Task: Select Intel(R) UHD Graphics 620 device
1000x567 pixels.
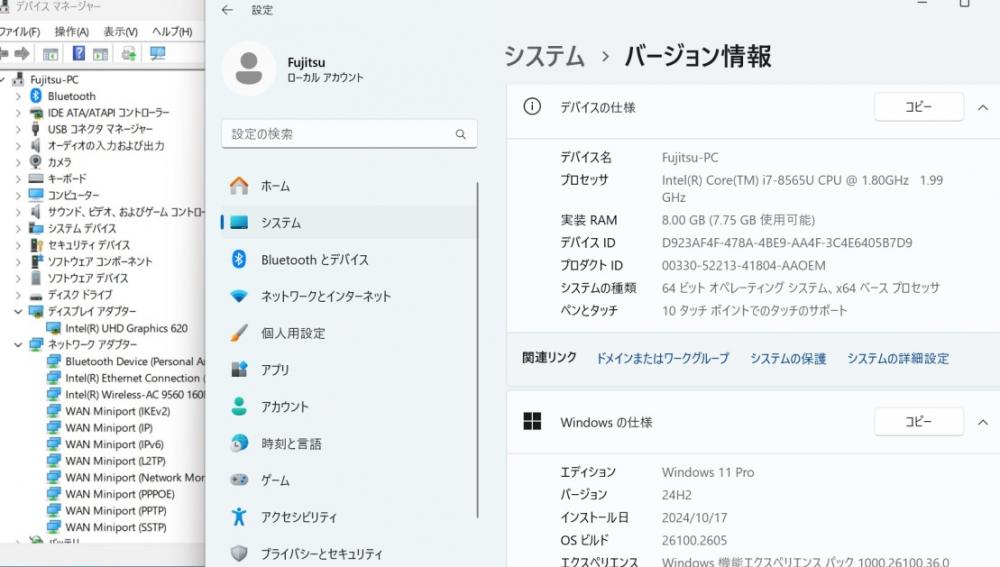Action: [126, 328]
